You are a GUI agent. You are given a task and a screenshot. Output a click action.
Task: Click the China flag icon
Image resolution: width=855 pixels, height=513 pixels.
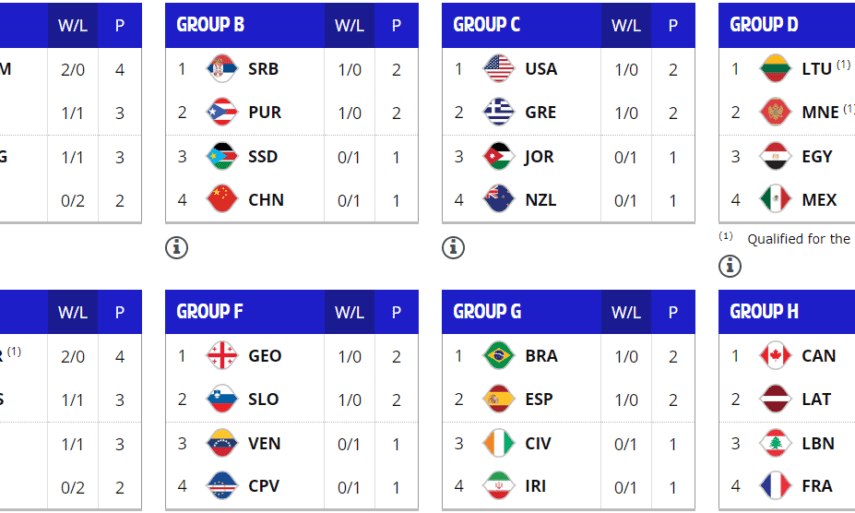[x=221, y=200]
